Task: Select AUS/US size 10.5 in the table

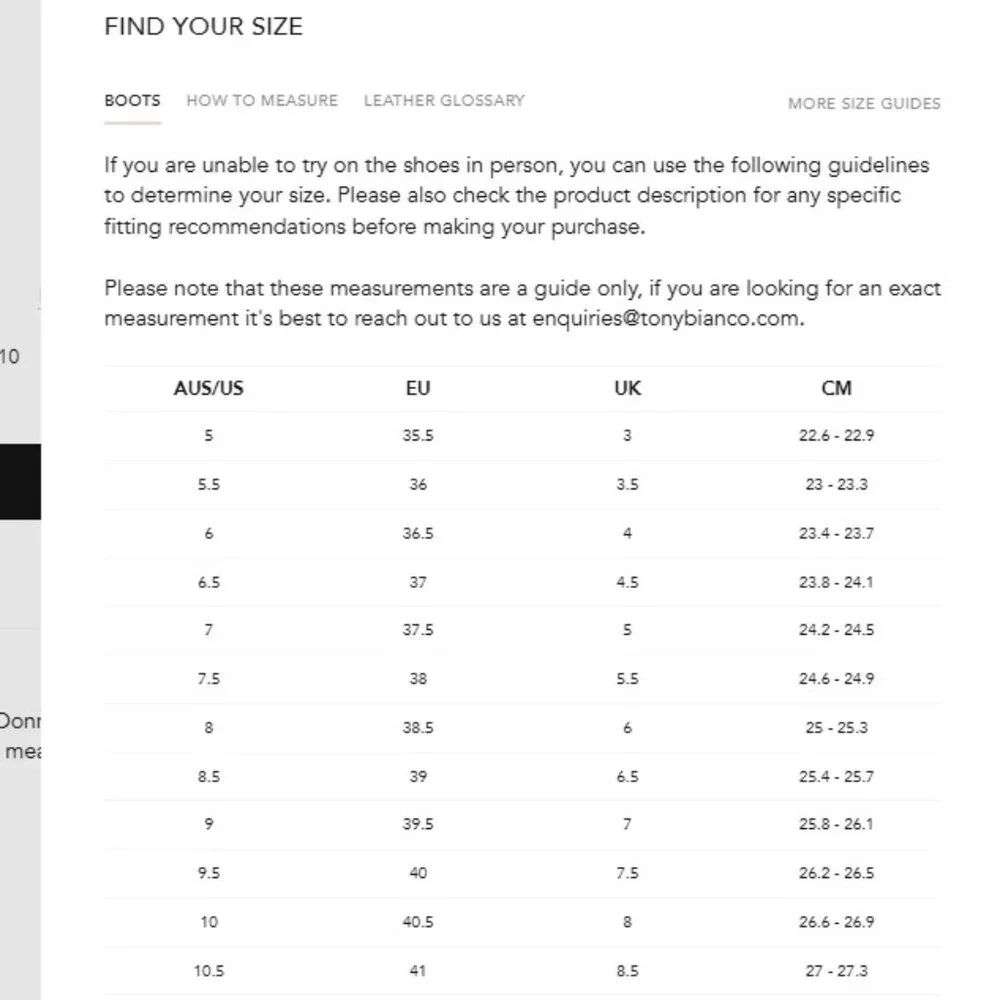Action: [208, 970]
